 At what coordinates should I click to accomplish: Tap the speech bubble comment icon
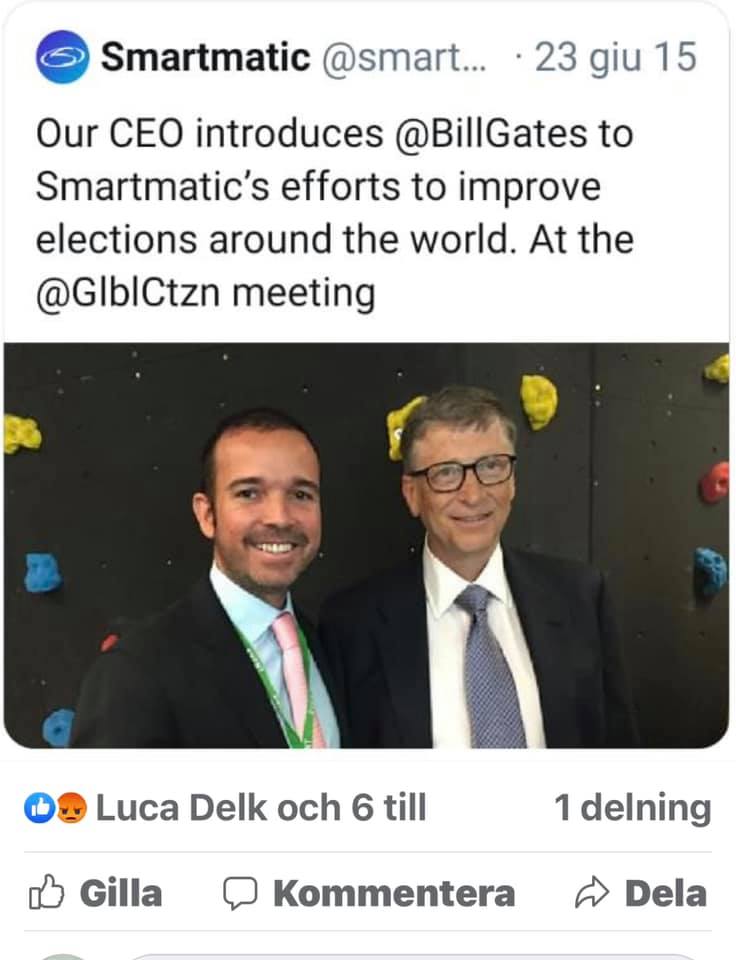pyautogui.click(x=240, y=893)
